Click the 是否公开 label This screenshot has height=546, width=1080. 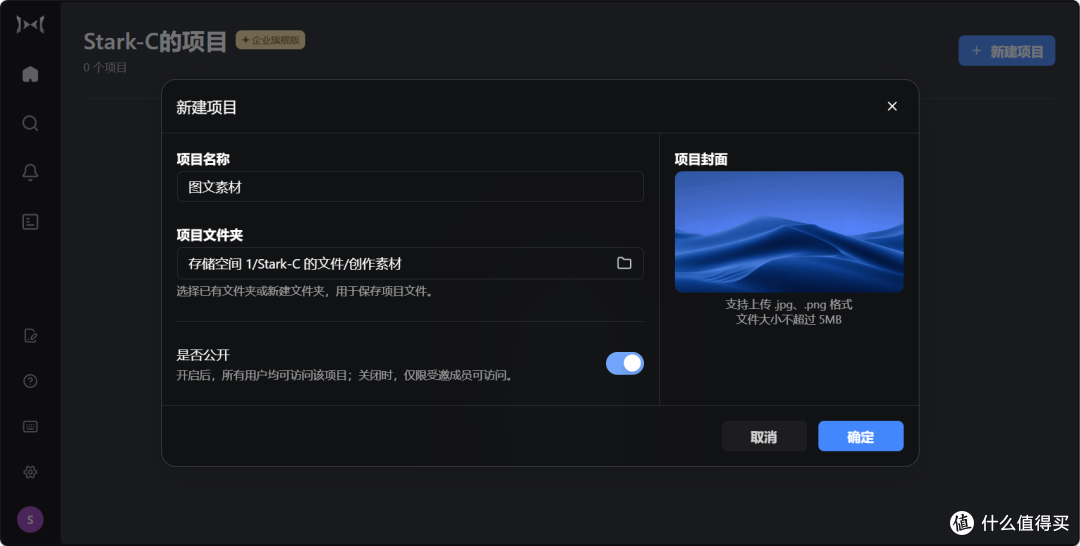tap(203, 355)
